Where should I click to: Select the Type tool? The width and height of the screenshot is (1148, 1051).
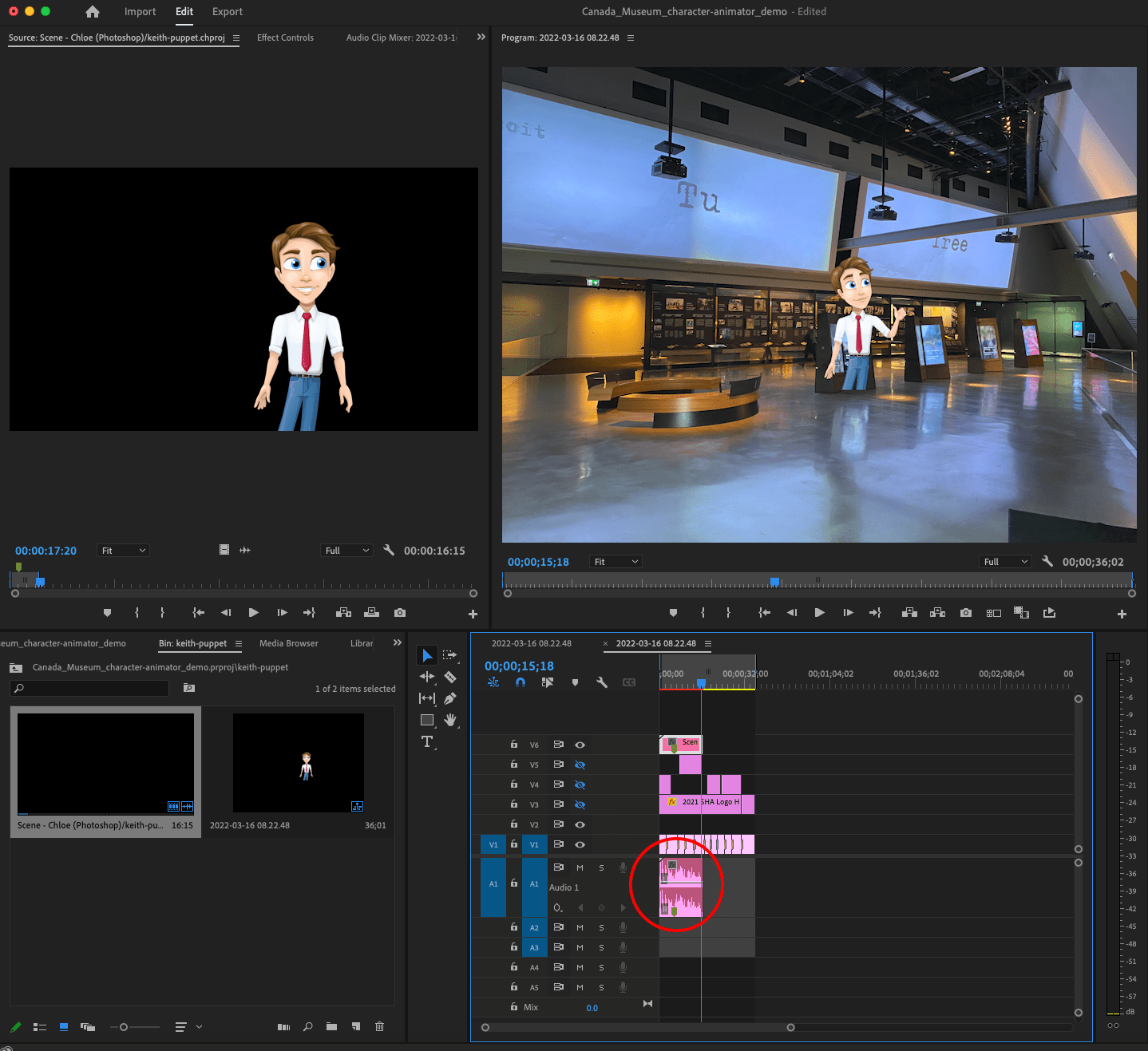pos(427,741)
